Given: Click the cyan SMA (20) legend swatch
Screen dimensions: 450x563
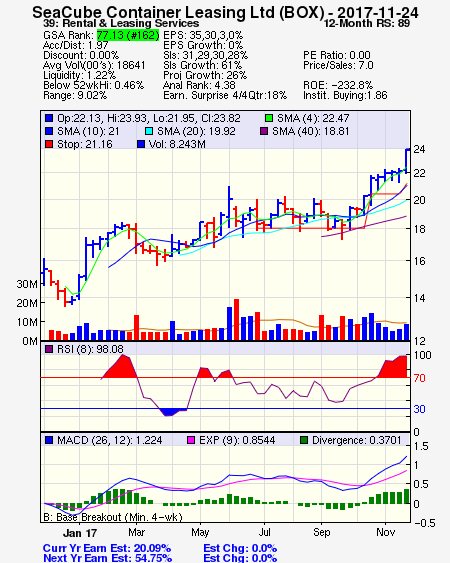Looking at the screenshot, I should [149, 131].
